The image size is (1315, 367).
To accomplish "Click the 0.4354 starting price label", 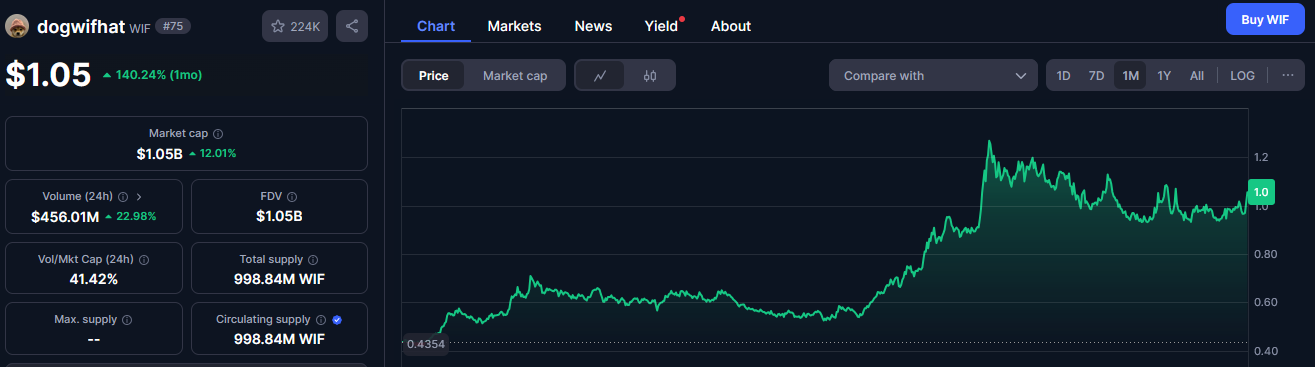I will click(425, 344).
